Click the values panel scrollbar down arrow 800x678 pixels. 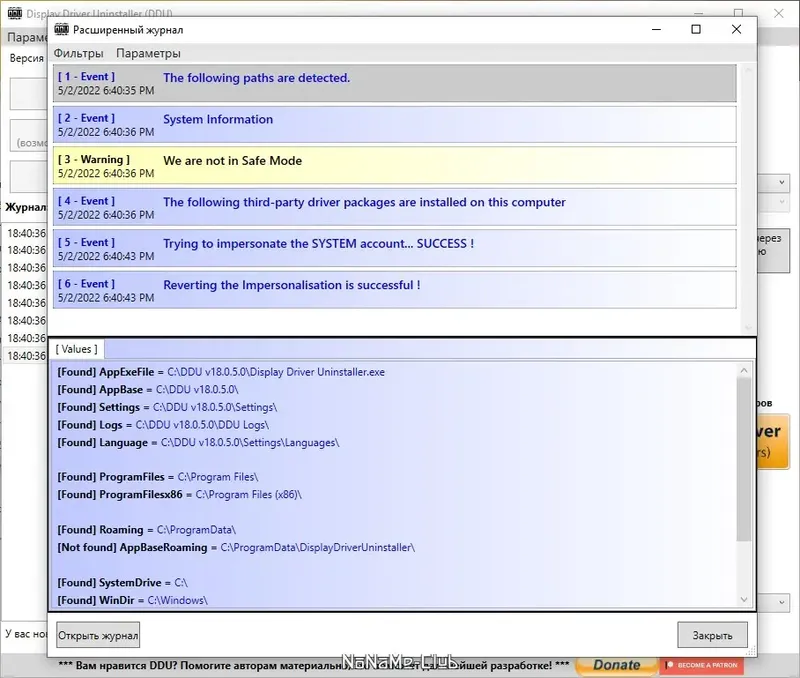(x=744, y=600)
